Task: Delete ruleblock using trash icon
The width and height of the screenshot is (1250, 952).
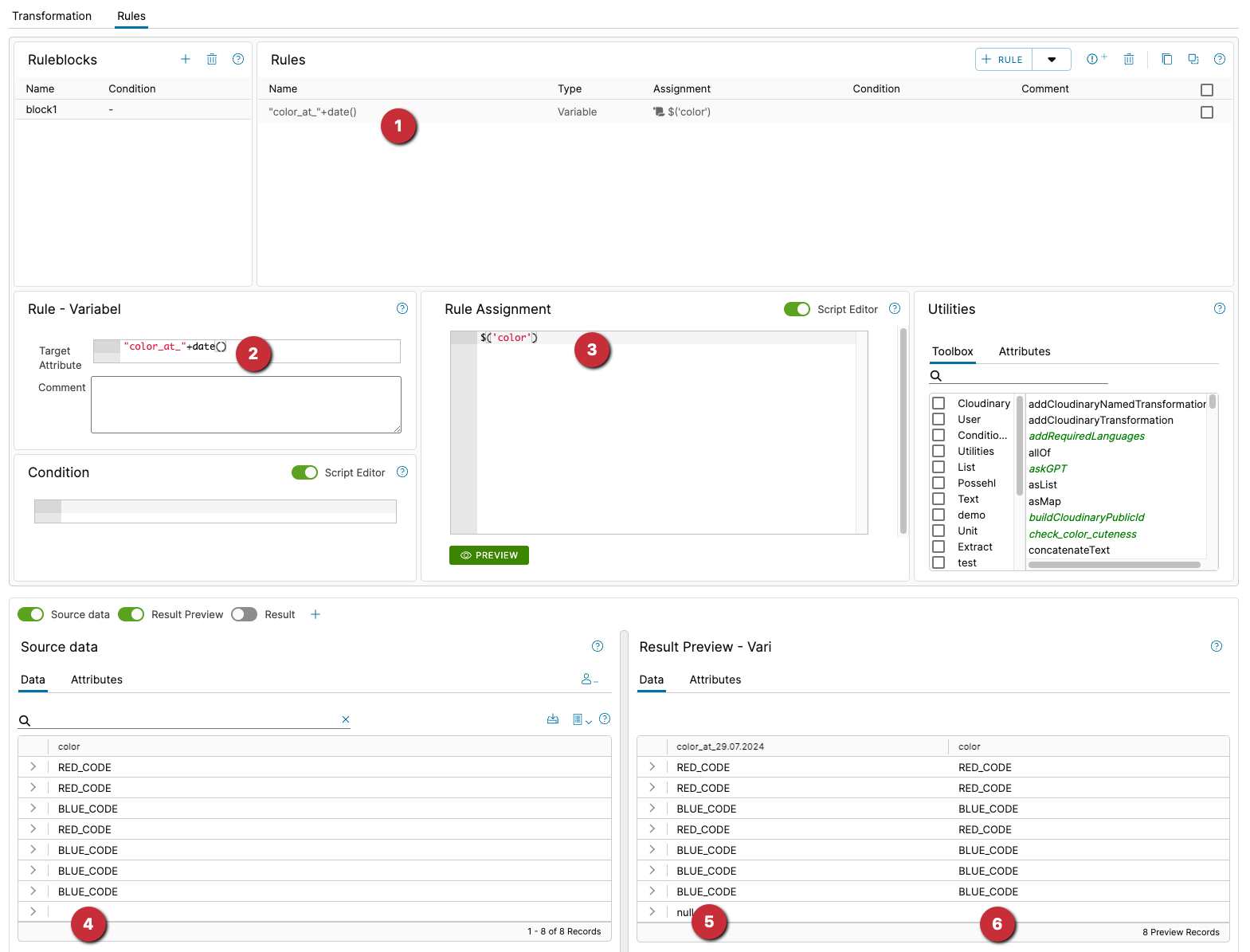Action: (x=212, y=59)
